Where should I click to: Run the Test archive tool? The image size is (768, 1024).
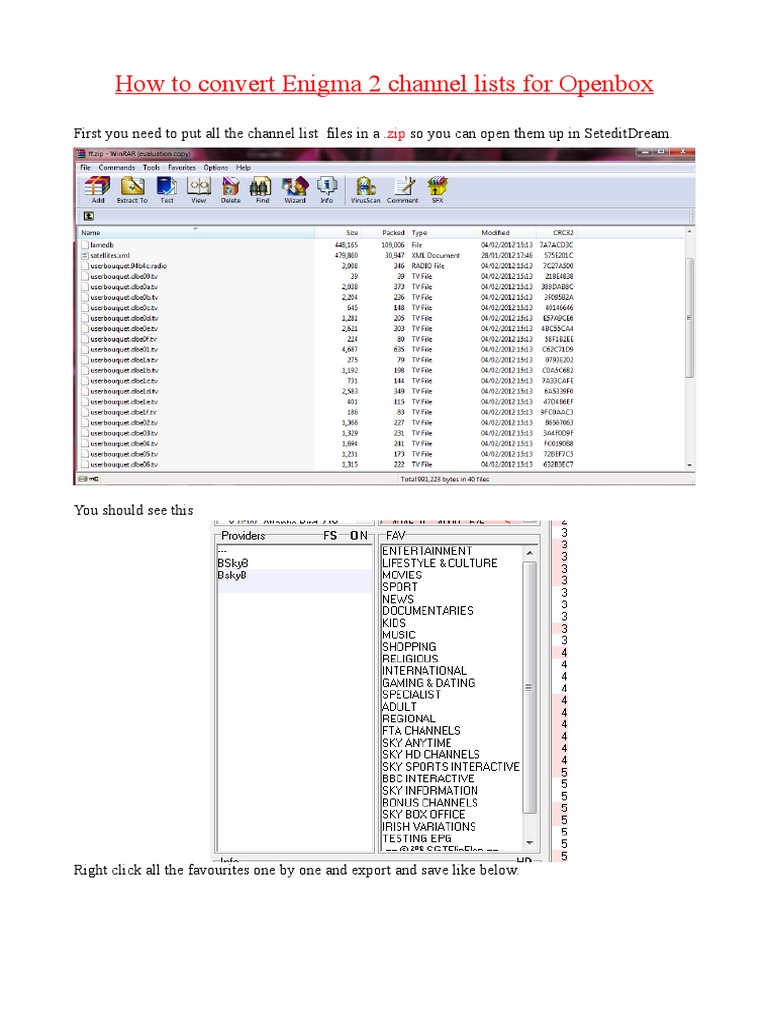click(x=167, y=189)
